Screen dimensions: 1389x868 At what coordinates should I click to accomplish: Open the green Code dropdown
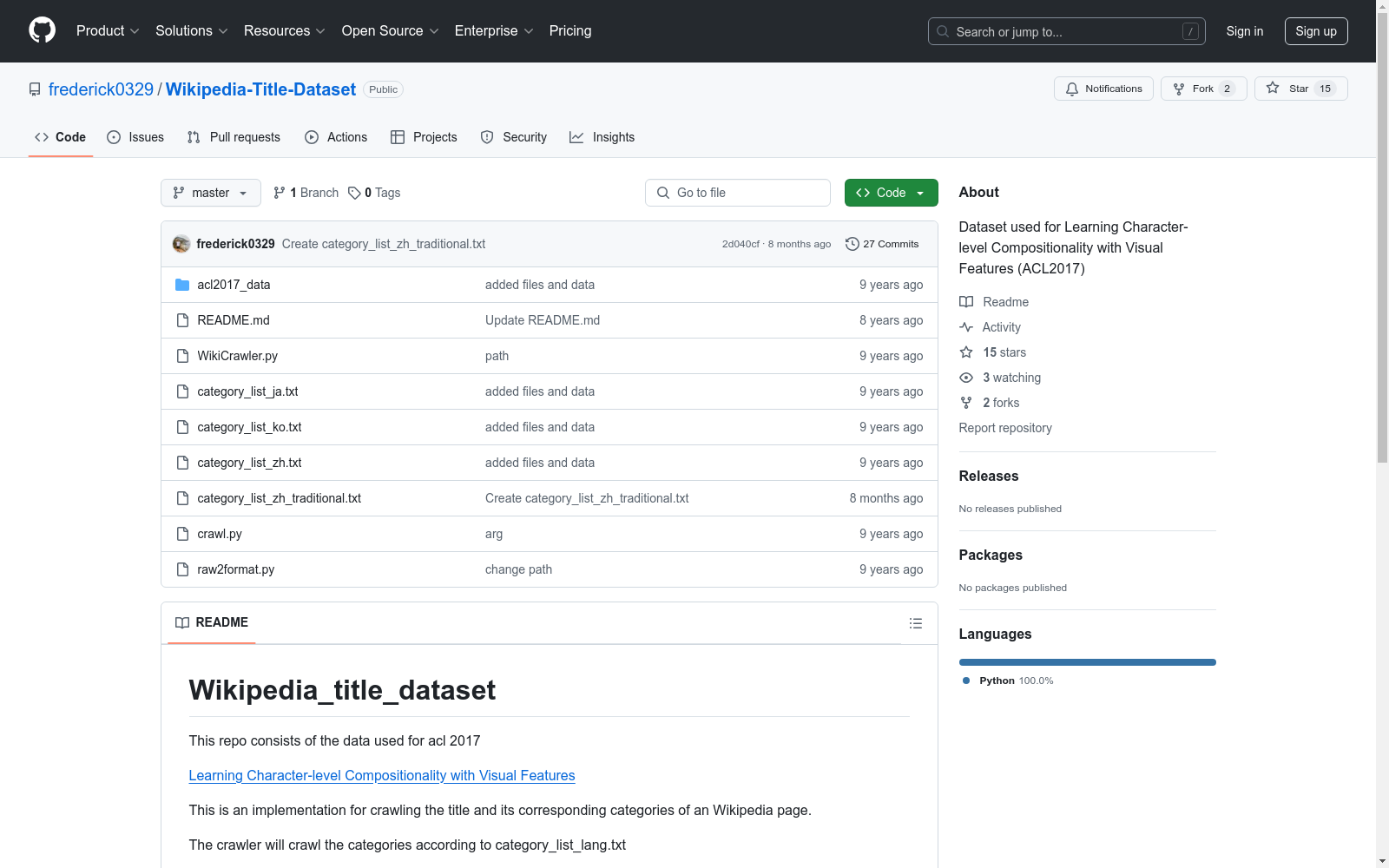[891, 193]
